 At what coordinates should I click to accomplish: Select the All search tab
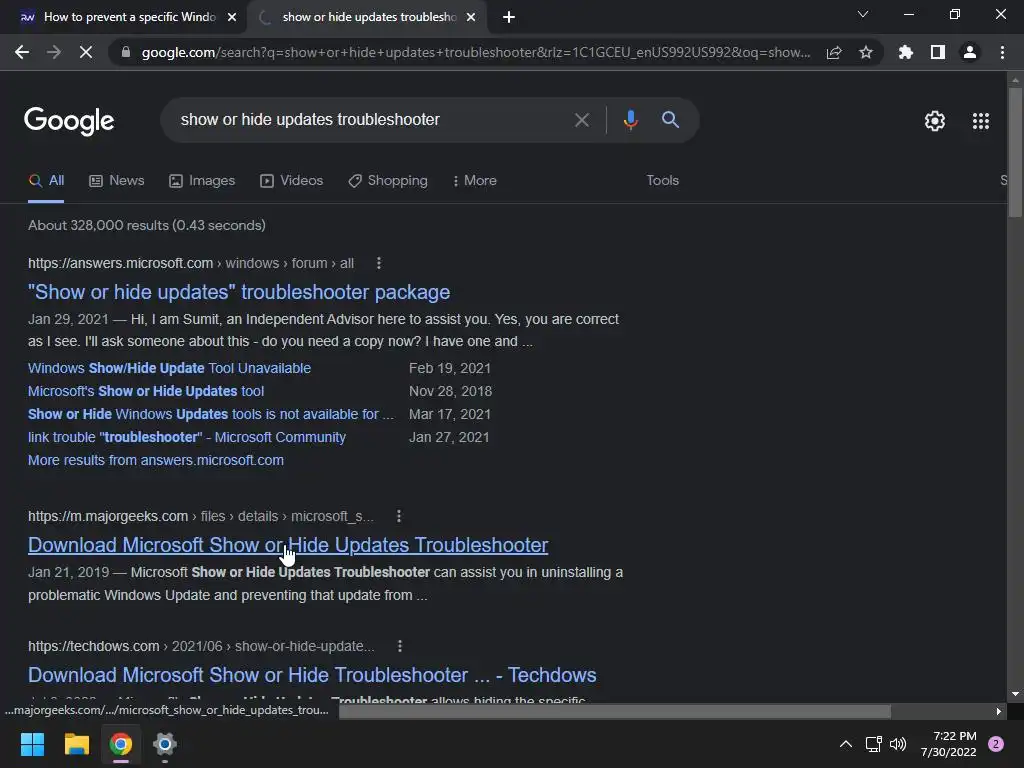46,181
